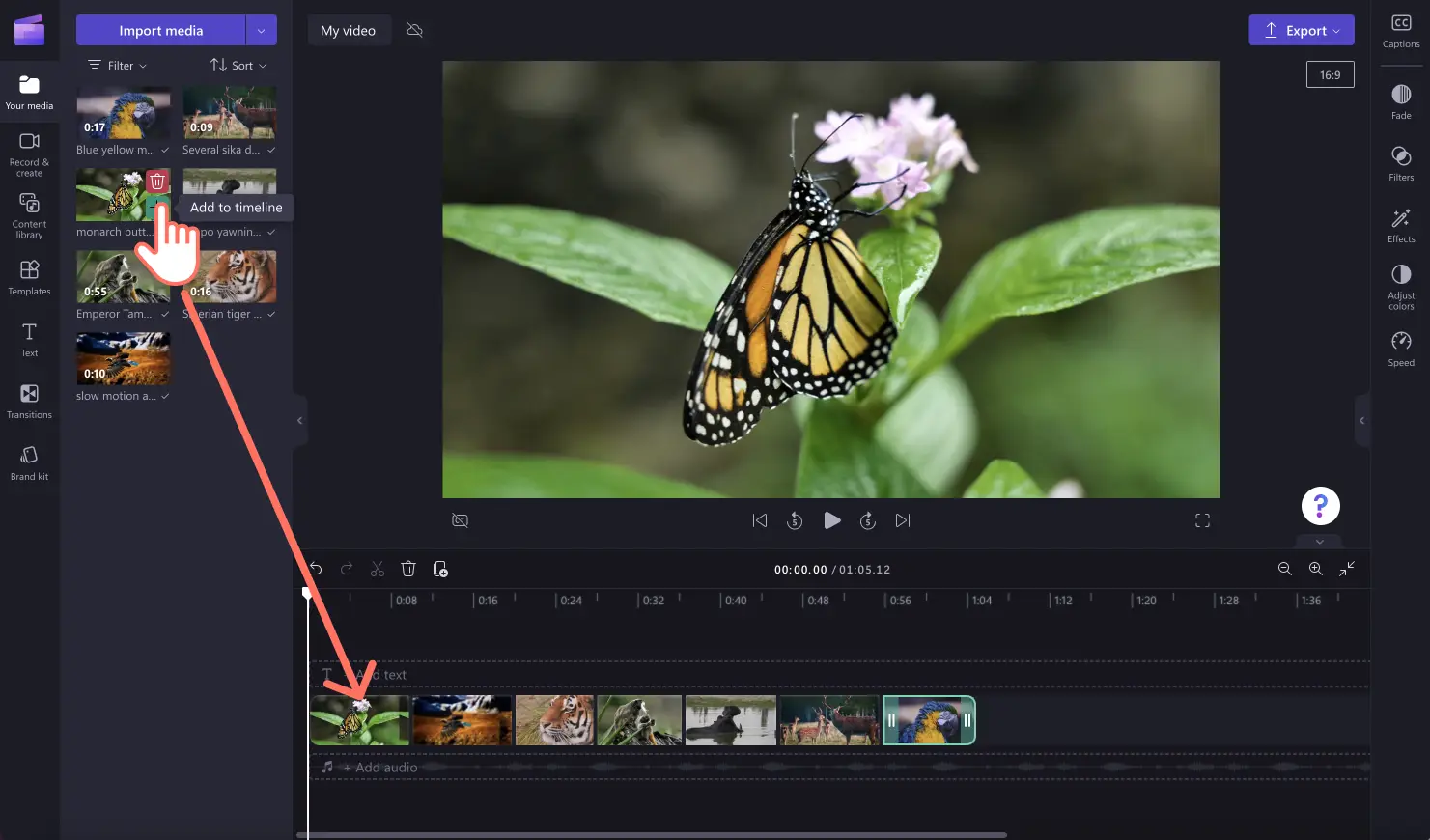
Task: Split the clip with the scissors tool
Action: tap(377, 569)
